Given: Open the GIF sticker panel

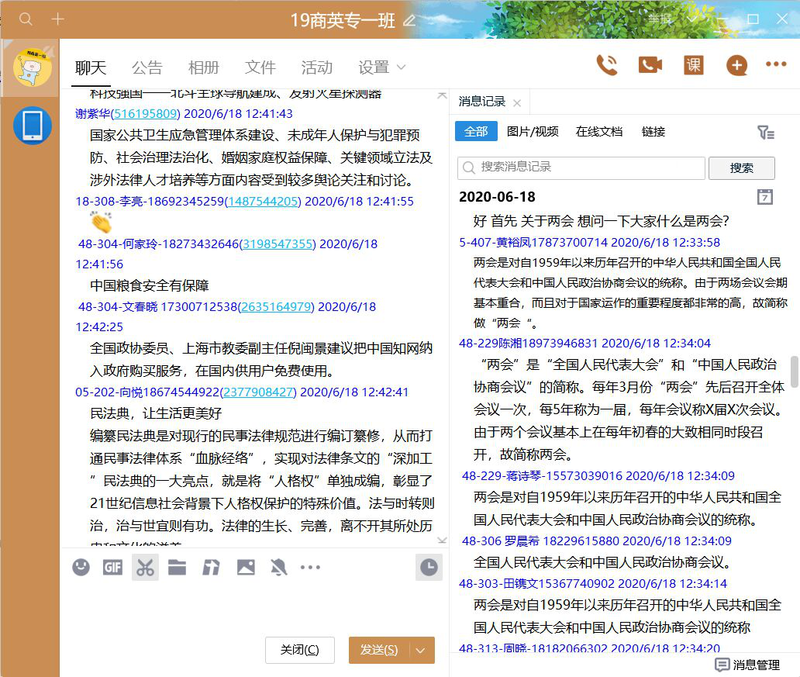Looking at the screenshot, I should point(113,567).
